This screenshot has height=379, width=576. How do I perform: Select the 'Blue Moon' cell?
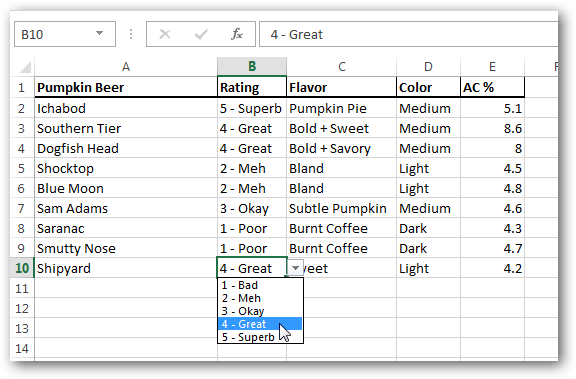[x=126, y=188]
